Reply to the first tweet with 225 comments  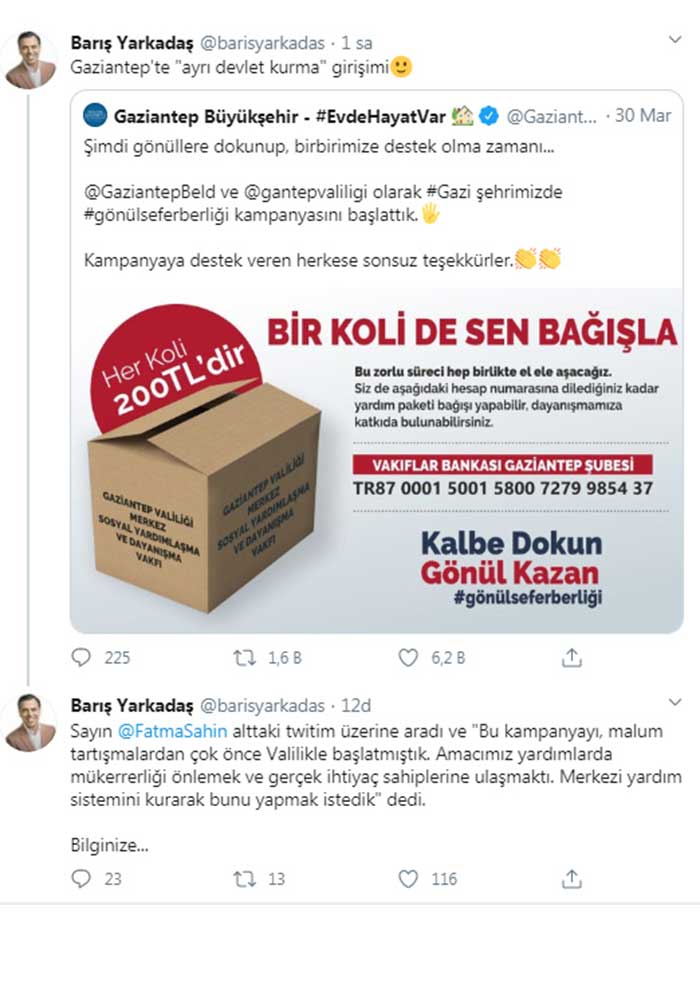pos(81,657)
